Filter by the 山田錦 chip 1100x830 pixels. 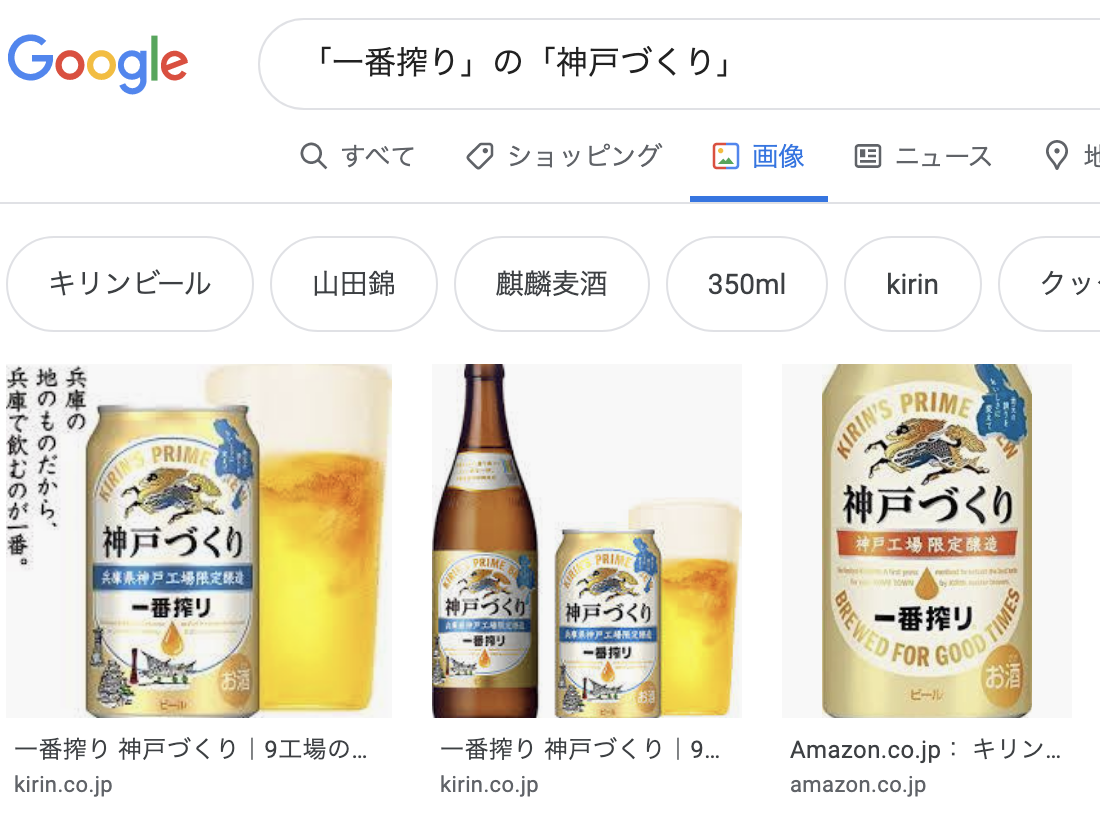pyautogui.click(x=354, y=284)
